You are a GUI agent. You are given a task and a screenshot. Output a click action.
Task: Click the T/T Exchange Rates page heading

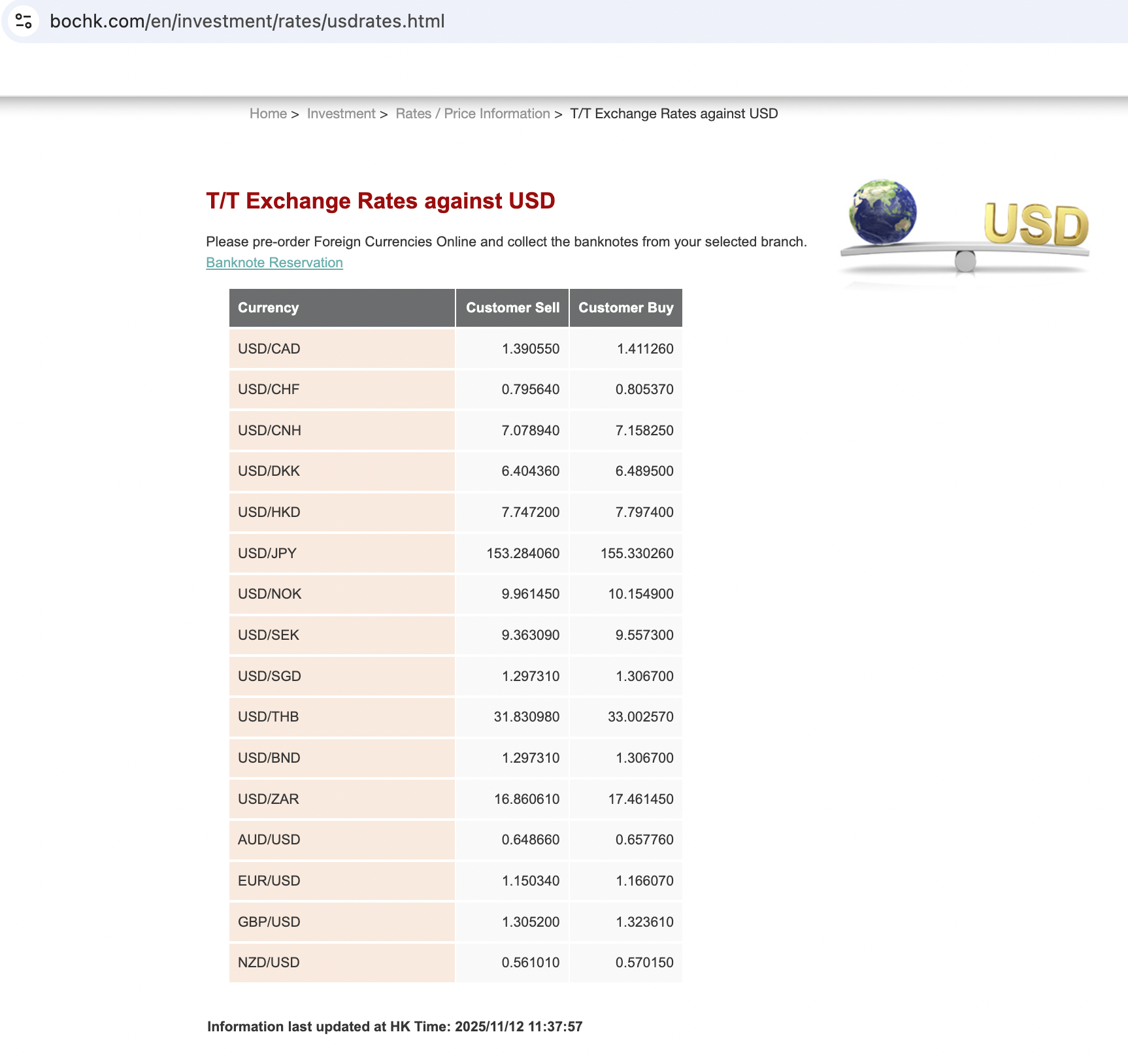tap(380, 201)
